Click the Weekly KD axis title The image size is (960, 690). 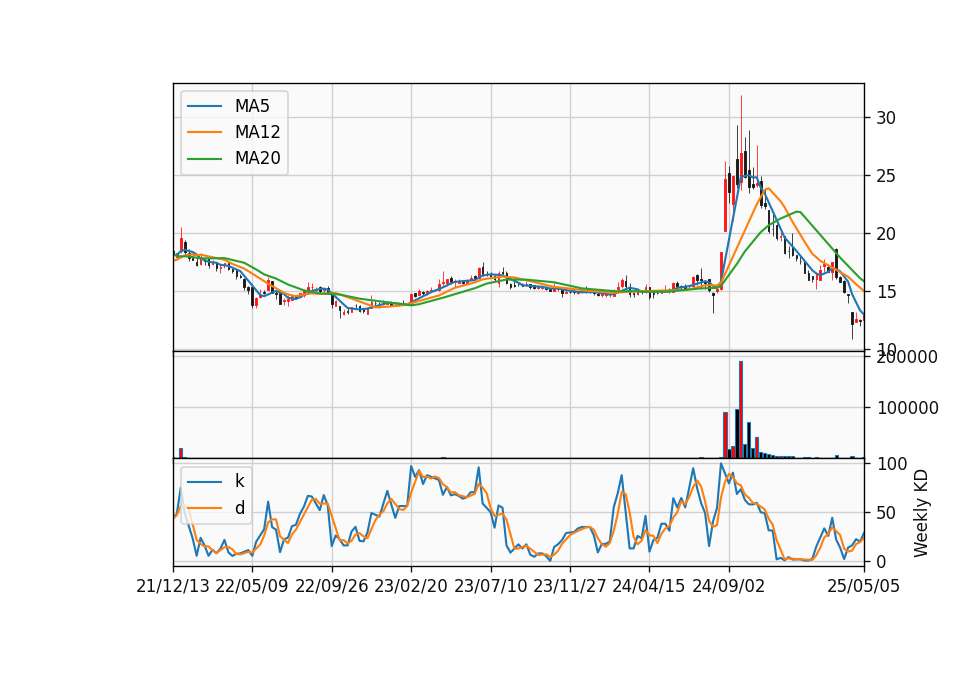point(921,514)
